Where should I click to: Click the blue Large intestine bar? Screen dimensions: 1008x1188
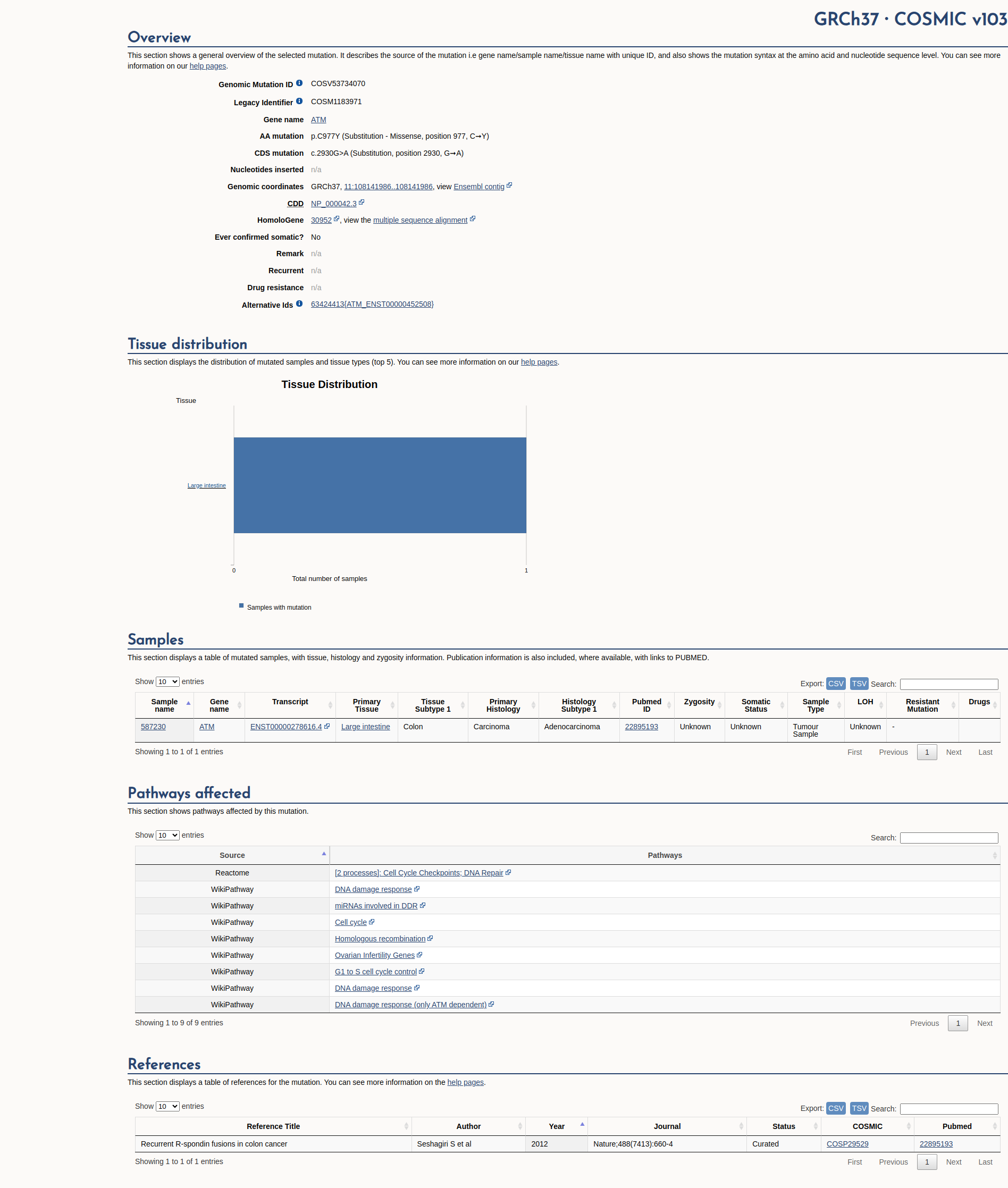[380, 485]
